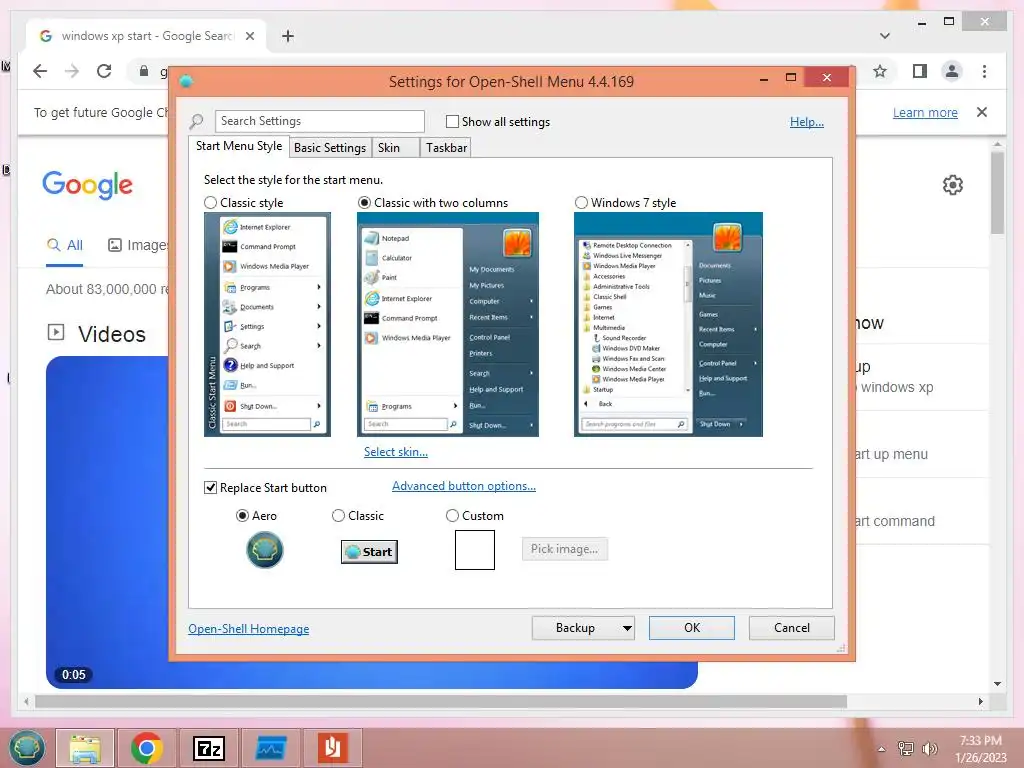This screenshot has width=1024, height=768.
Task: Select the Classic Start button image
Action: coord(370,552)
